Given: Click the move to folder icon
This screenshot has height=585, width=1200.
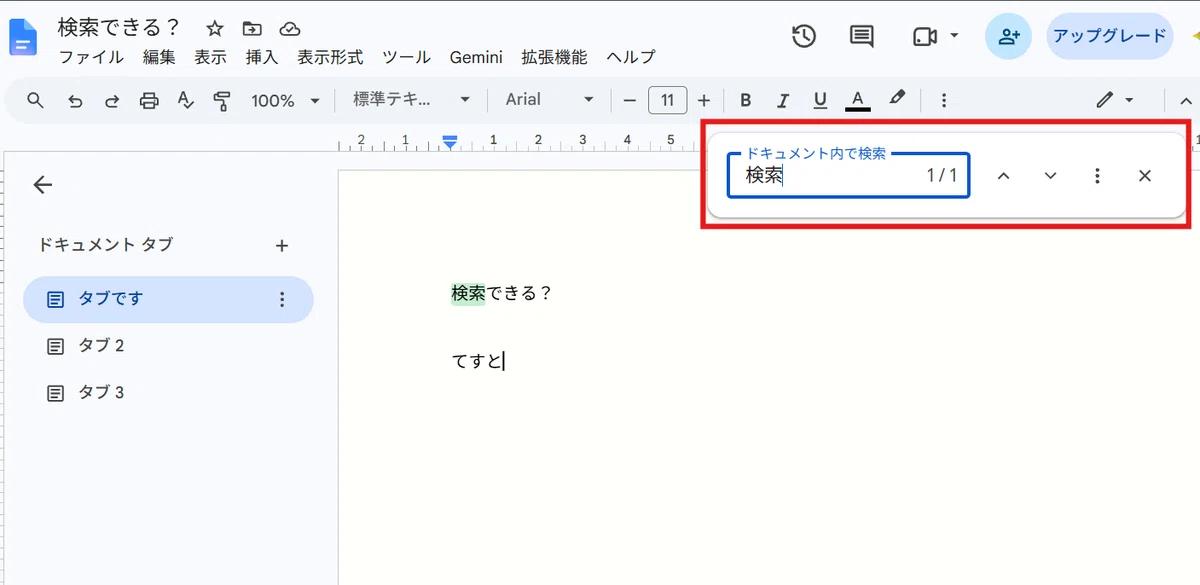Looking at the screenshot, I should tap(252, 28).
